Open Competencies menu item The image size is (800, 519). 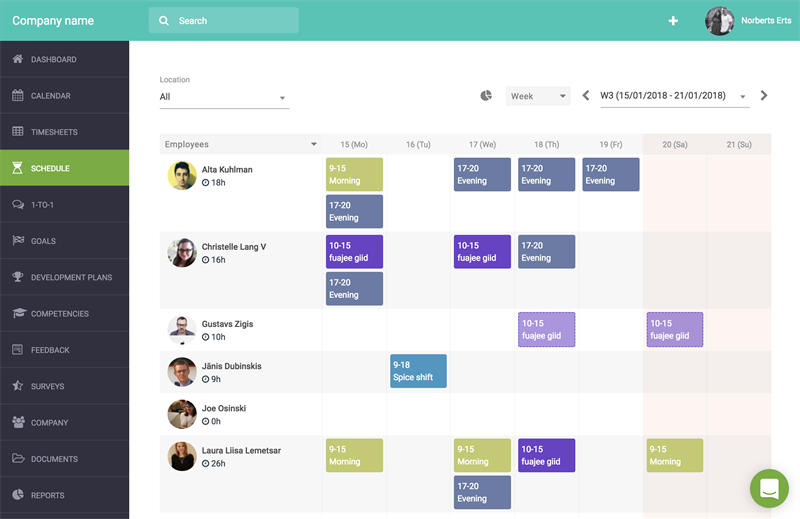point(64,313)
